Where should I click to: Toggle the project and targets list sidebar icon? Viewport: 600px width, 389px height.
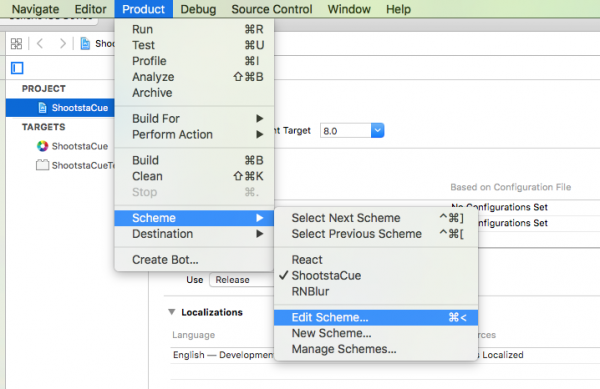click(x=17, y=68)
